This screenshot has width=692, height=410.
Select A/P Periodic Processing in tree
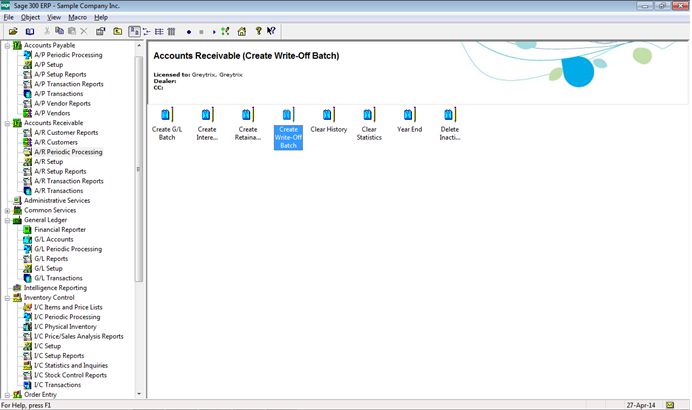[68, 55]
